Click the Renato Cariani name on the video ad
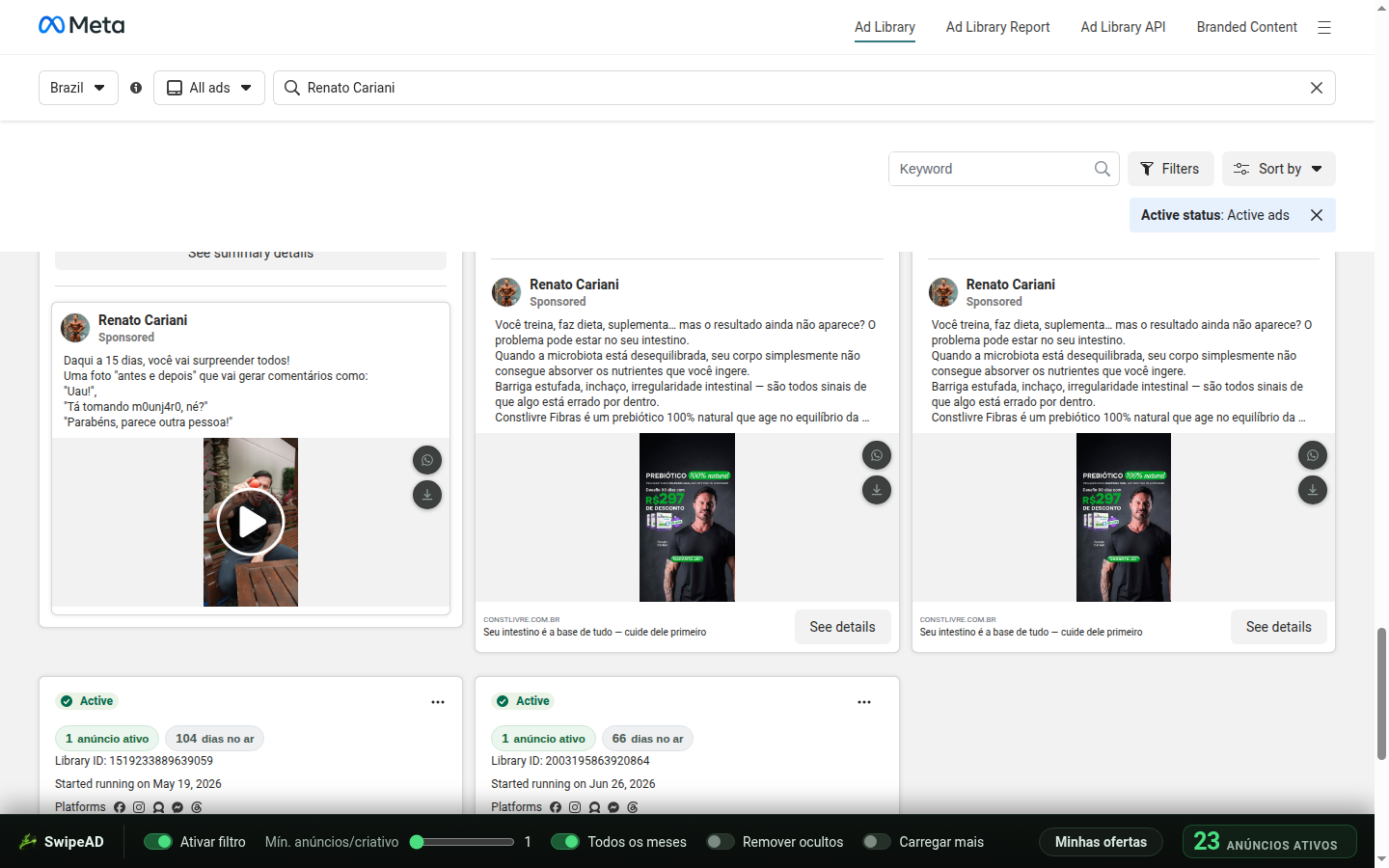This screenshot has width=1389, height=868. (x=143, y=320)
